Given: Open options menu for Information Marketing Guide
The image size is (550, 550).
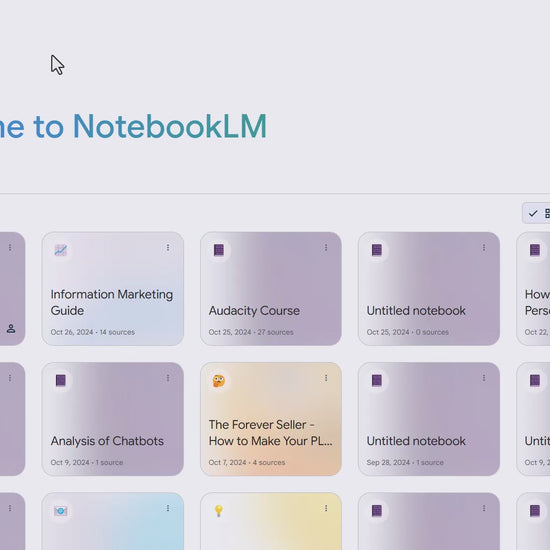Looking at the screenshot, I should click(168, 248).
